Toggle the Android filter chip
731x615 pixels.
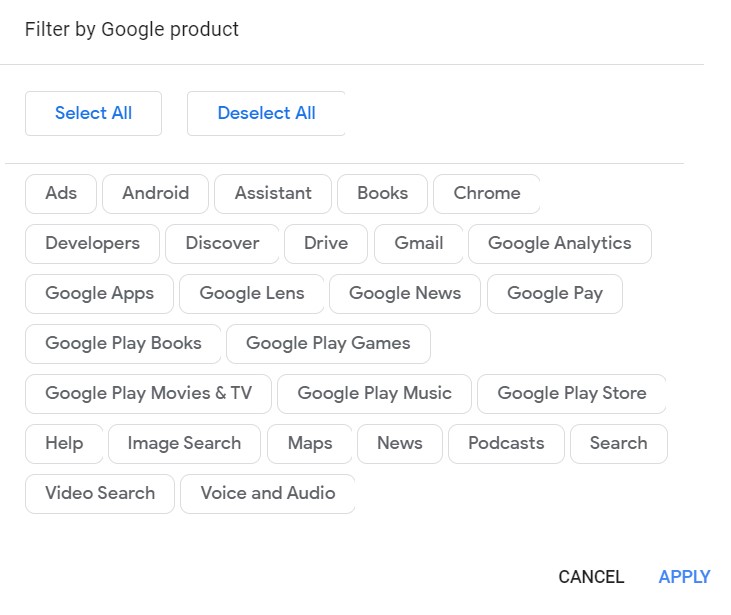[156, 193]
